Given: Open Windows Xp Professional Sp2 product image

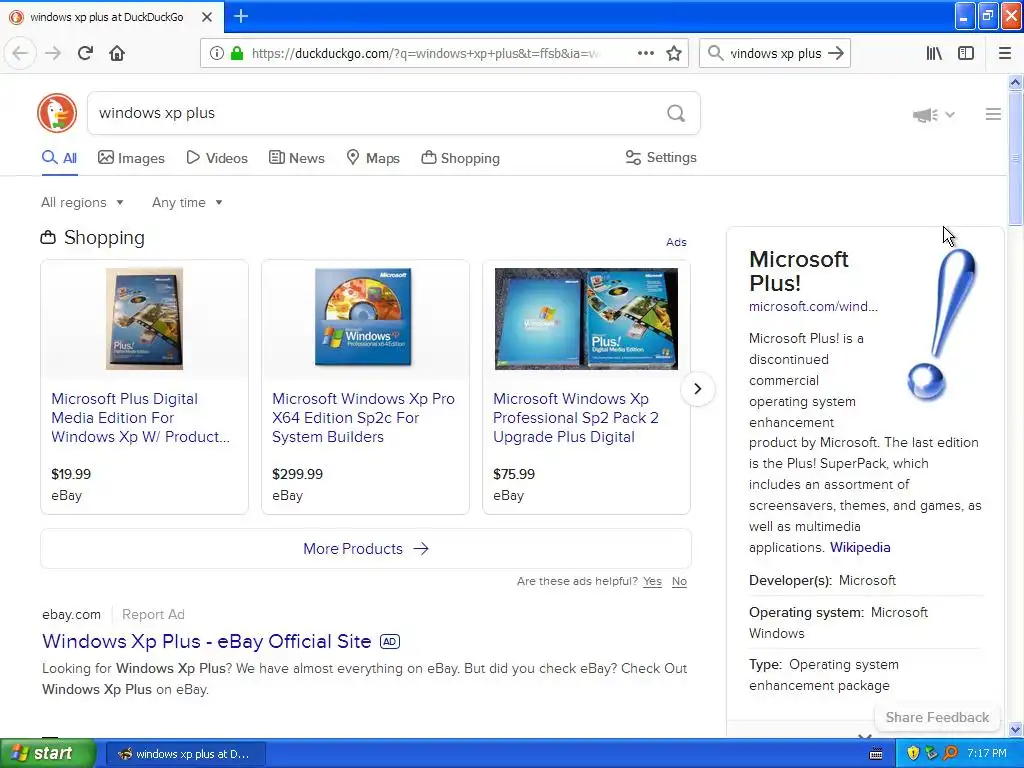Looking at the screenshot, I should 586,319.
